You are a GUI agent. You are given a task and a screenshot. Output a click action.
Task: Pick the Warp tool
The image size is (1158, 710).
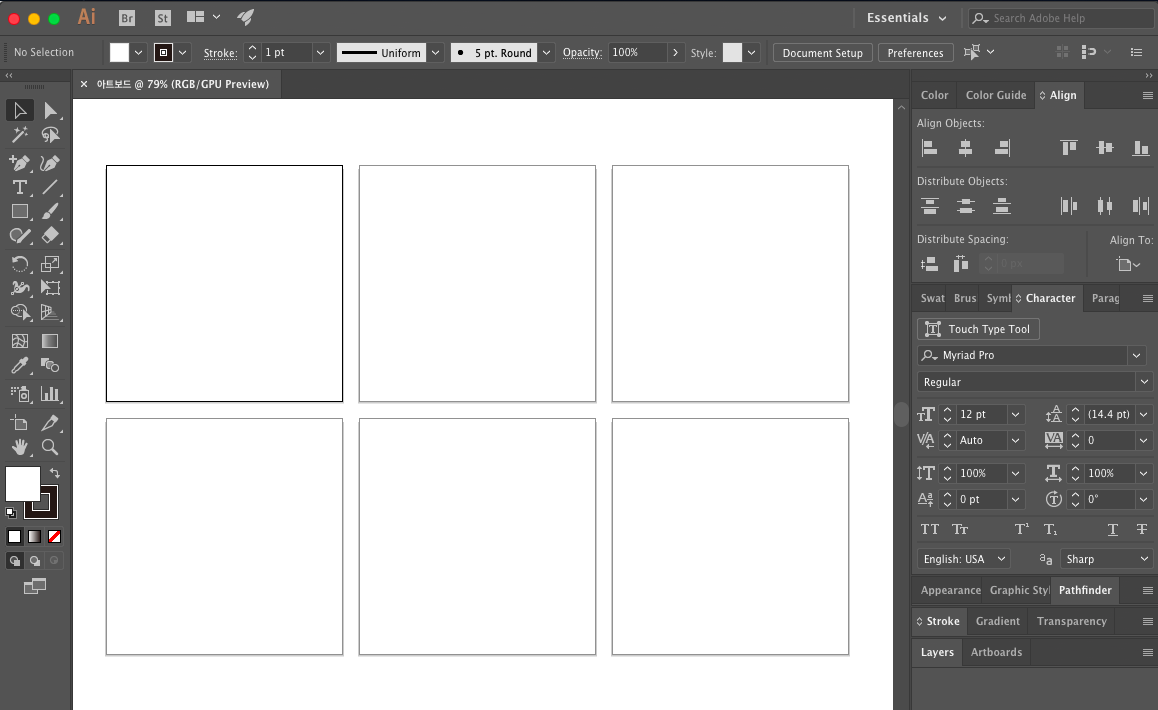[x=20, y=288]
